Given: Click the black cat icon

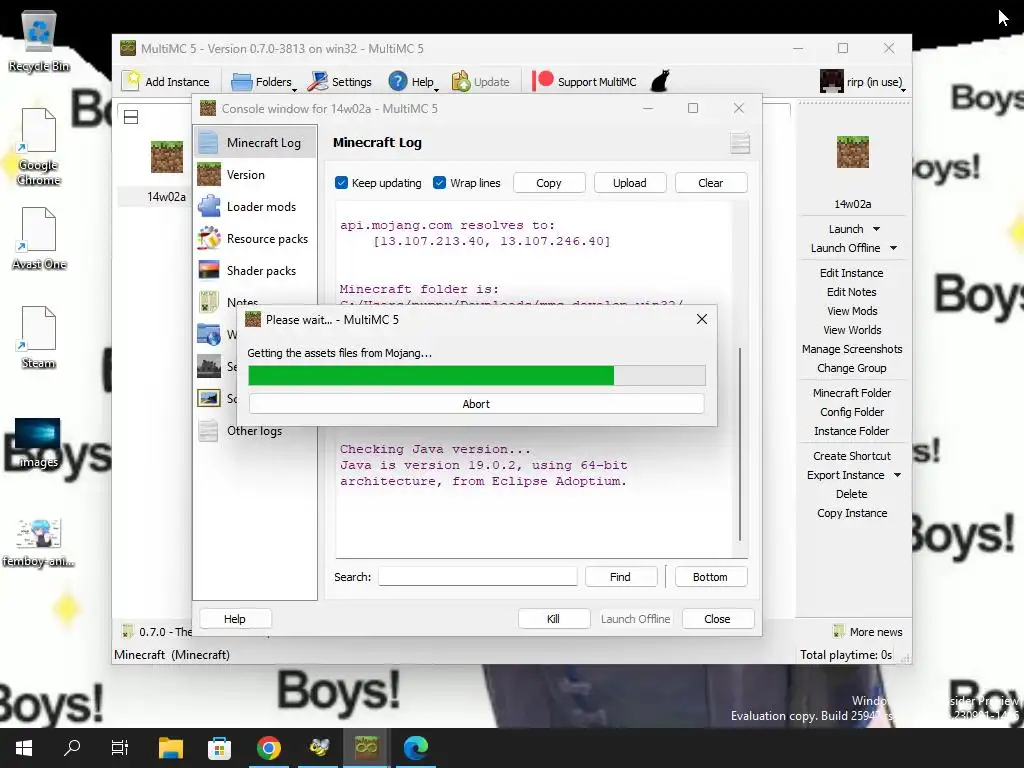Looking at the screenshot, I should click(660, 81).
